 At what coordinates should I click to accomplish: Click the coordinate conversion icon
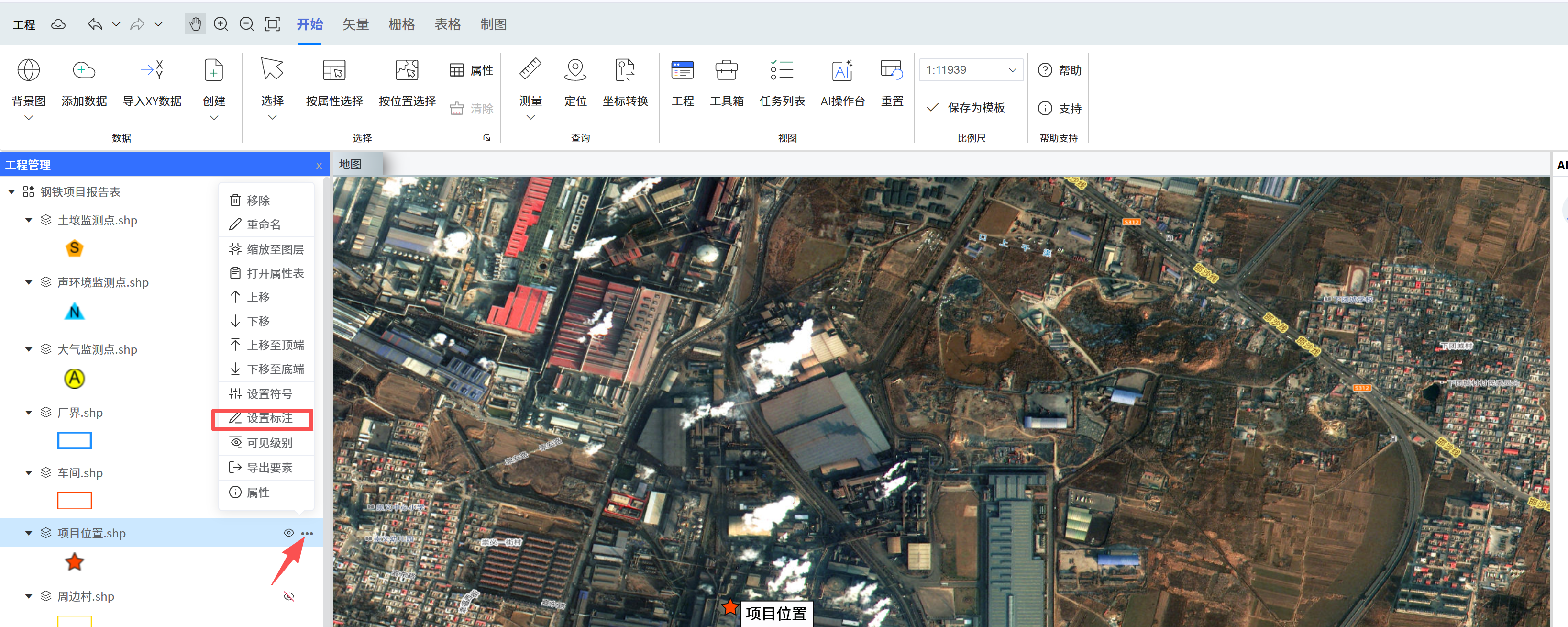coord(625,71)
